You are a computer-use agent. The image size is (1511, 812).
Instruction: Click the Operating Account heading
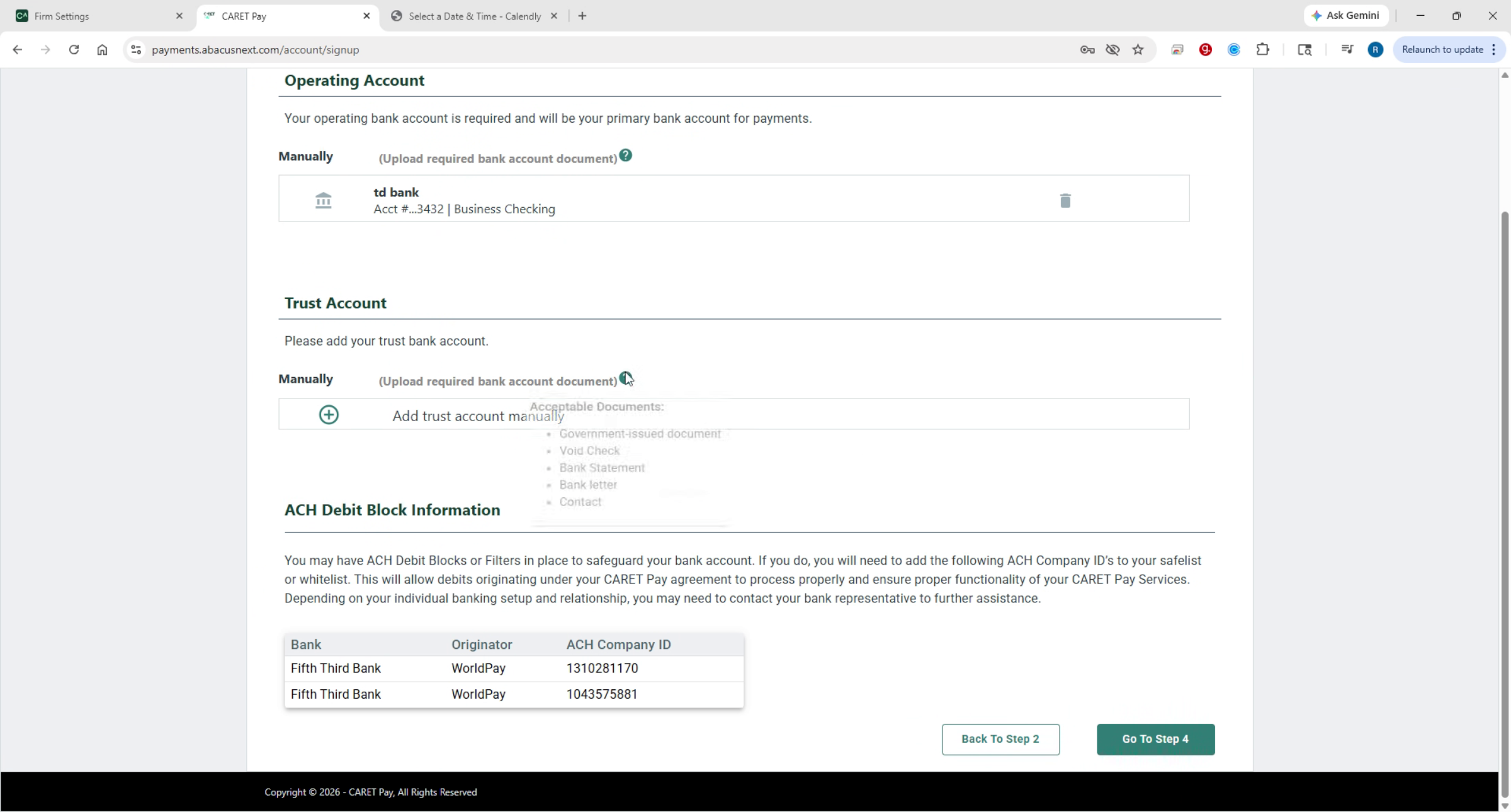tap(354, 81)
